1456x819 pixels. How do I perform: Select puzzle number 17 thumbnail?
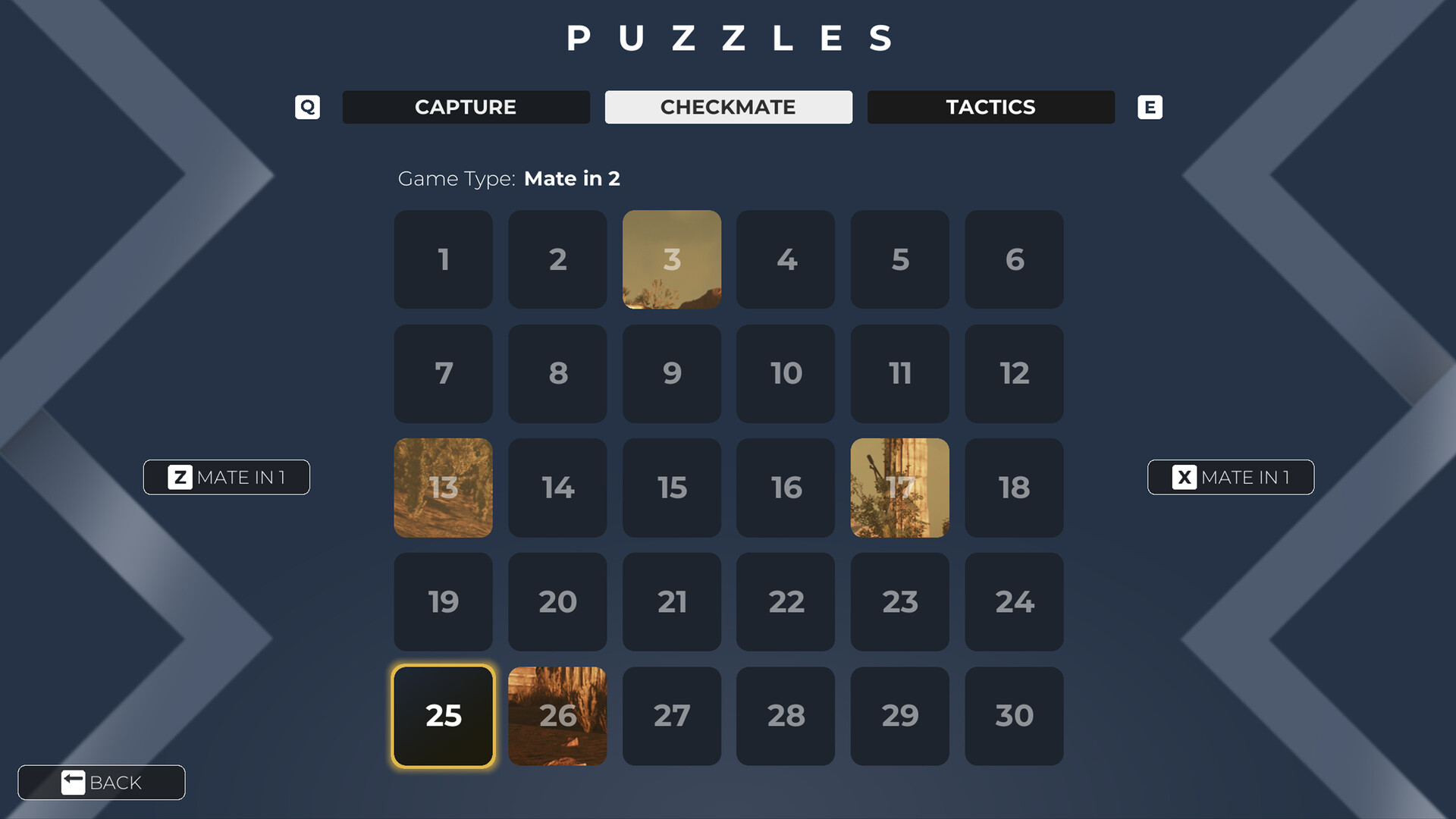pos(899,487)
